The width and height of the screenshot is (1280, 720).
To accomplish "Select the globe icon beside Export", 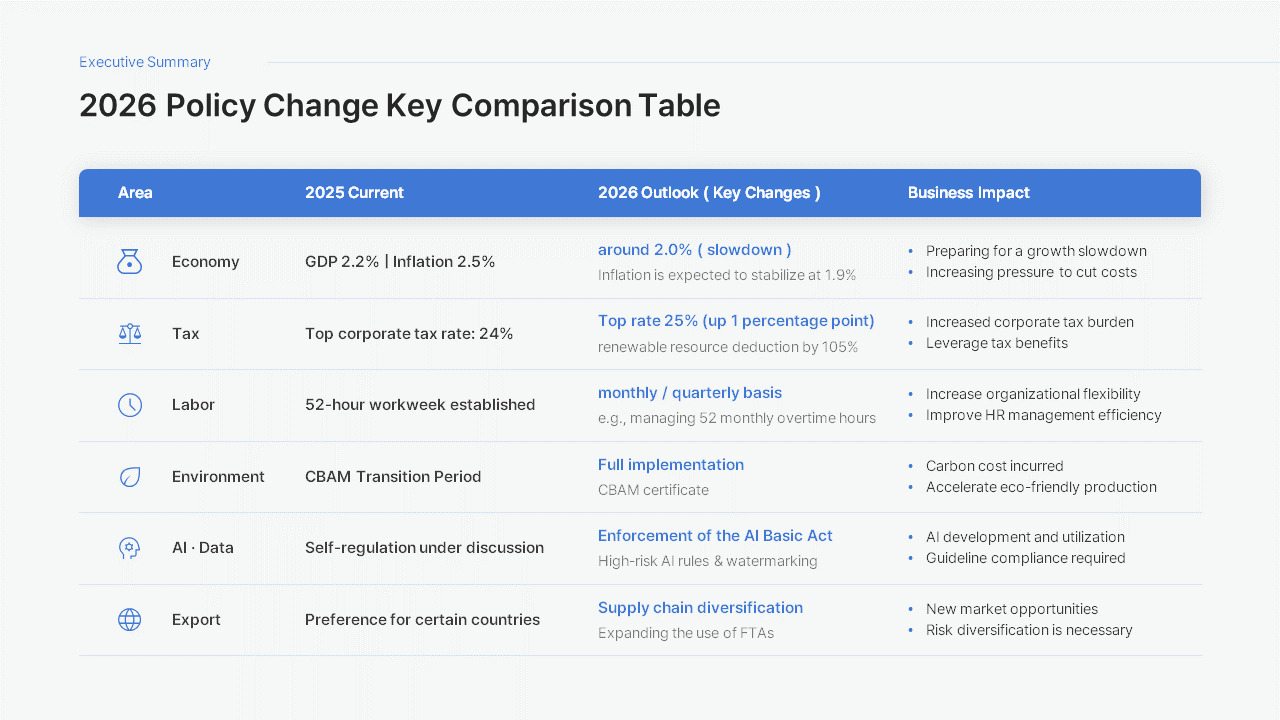I will point(130,619).
